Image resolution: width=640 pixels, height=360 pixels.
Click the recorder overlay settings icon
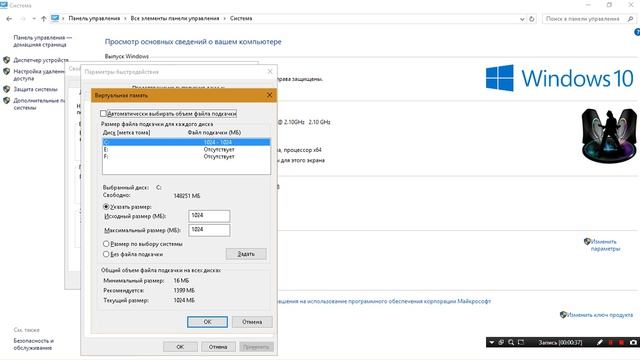(x=501, y=342)
